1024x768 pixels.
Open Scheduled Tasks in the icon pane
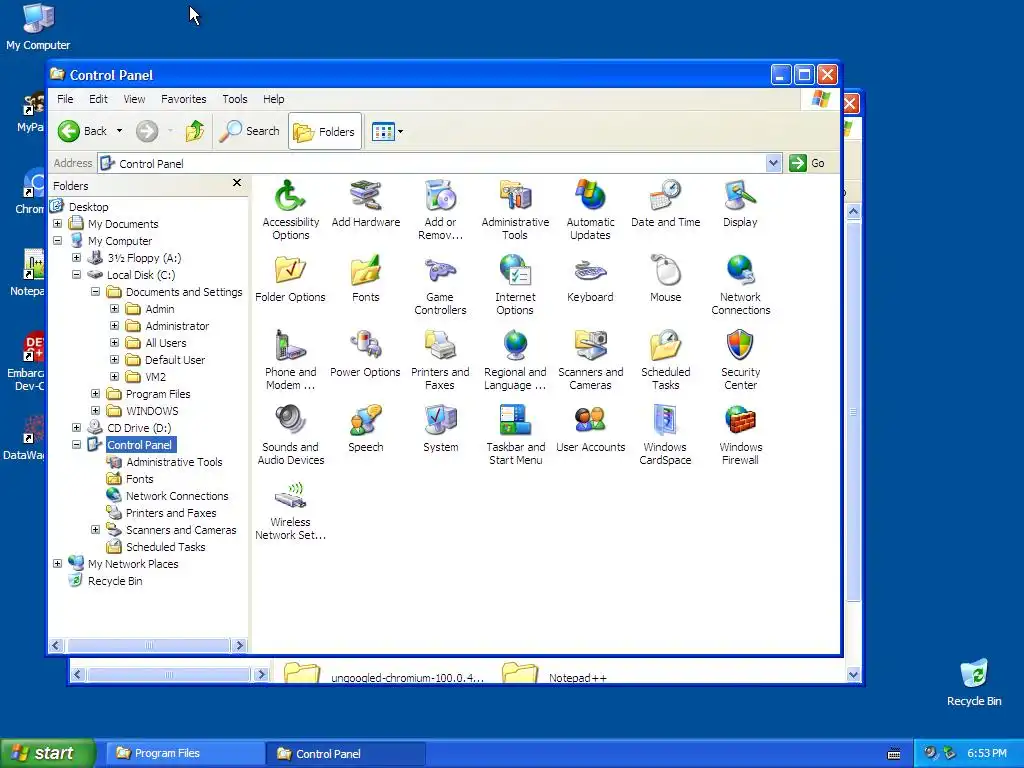665,360
